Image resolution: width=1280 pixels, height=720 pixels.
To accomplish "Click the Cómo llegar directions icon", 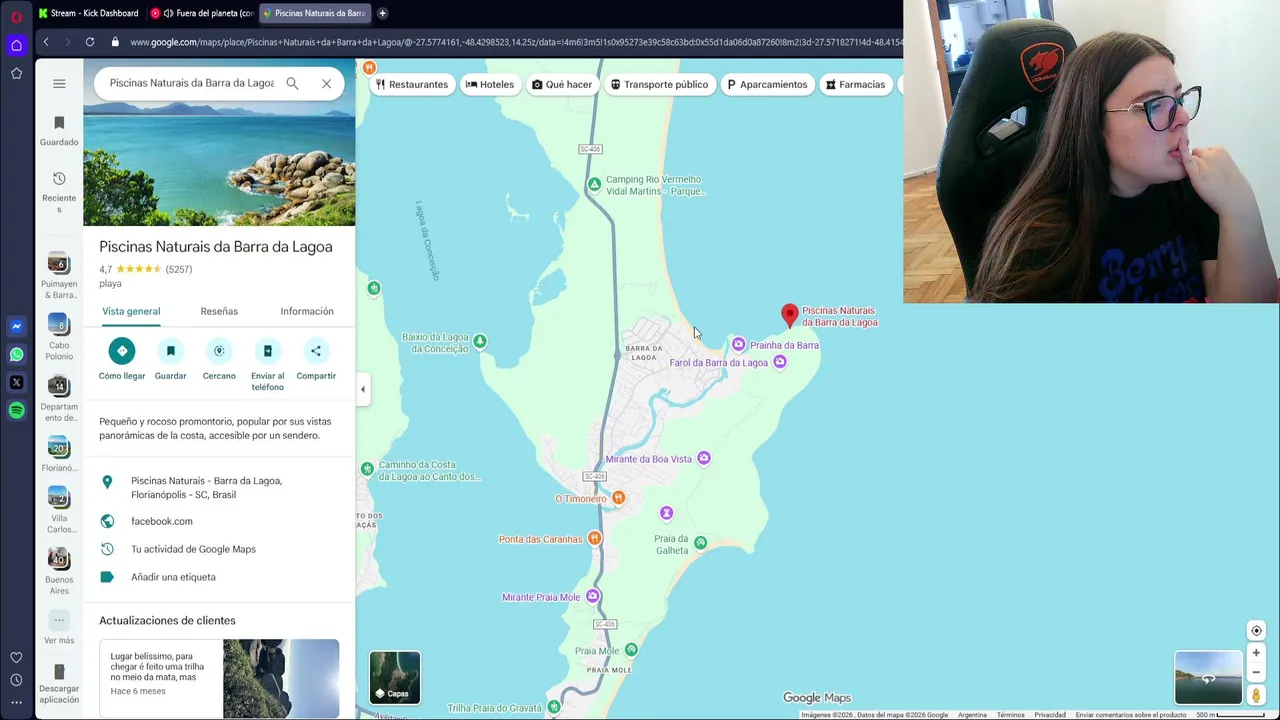I will pos(122,351).
